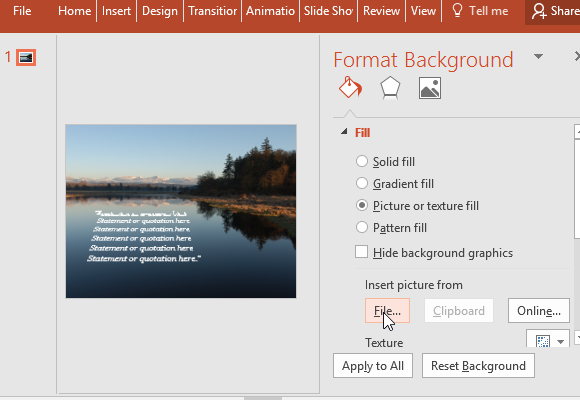This screenshot has height=400, width=580.
Task: Expand the Texture dropdown arrow
Action: (x=561, y=342)
